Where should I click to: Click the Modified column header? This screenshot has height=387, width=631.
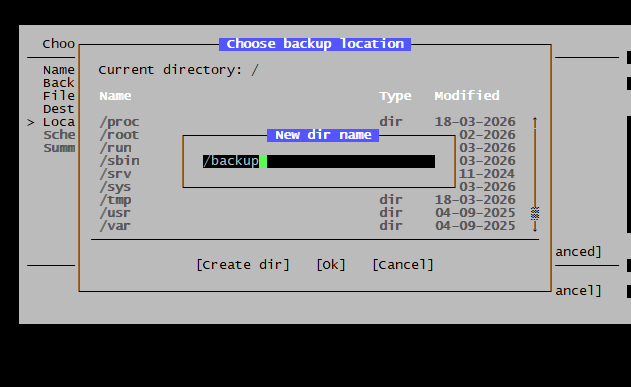[x=467, y=96]
